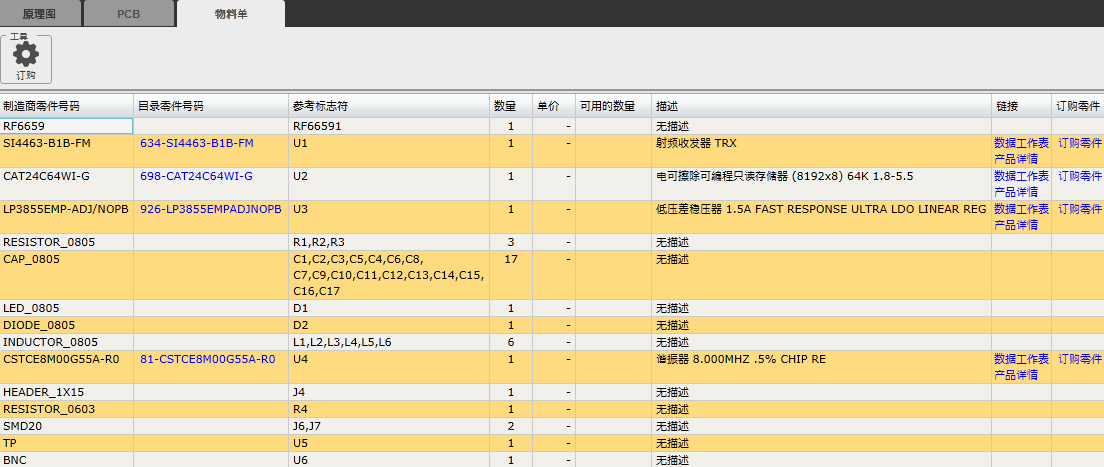Screen dimensions: 1104x467
Task: Open 产品详情 link for SI4463-B1B-FM row
Action: pos(1015,159)
